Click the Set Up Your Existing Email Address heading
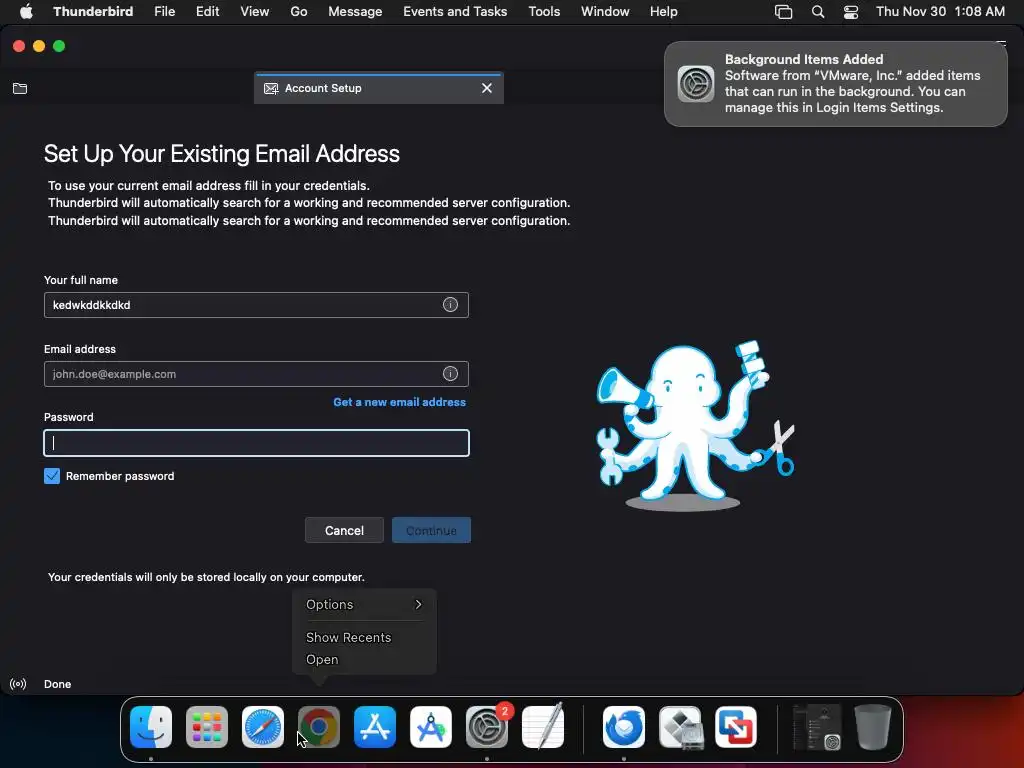Image resolution: width=1024 pixels, height=768 pixels. pyautogui.click(x=221, y=154)
